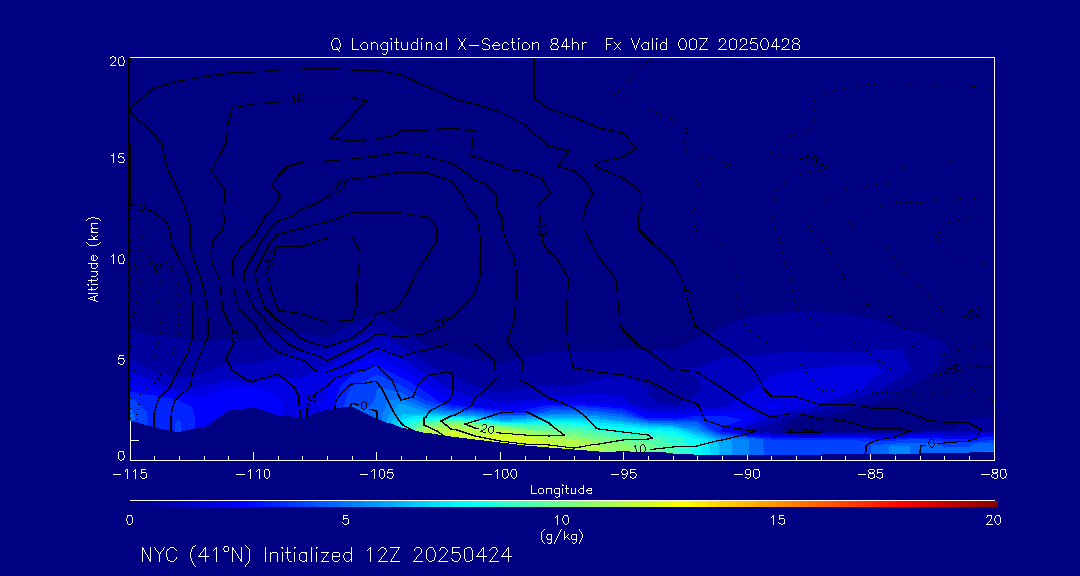This screenshot has width=1080, height=576.
Task: Click the footer "NYC (41°N) Initialized 12Z 20250424"
Action: point(326,555)
